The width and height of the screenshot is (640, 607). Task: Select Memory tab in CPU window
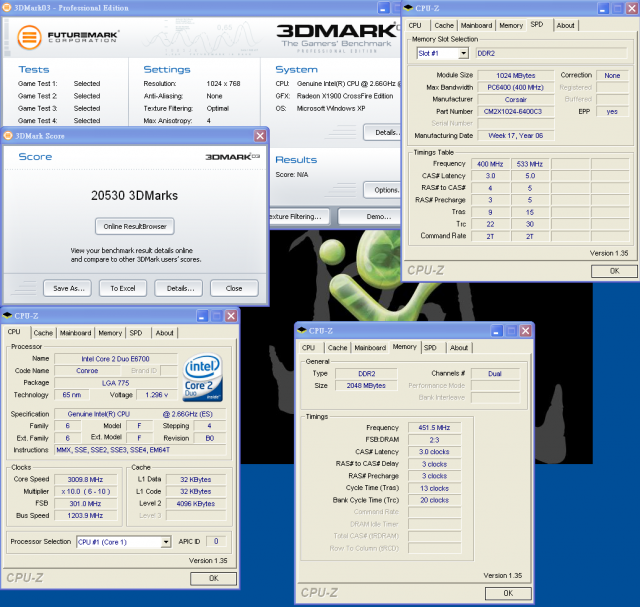110,333
